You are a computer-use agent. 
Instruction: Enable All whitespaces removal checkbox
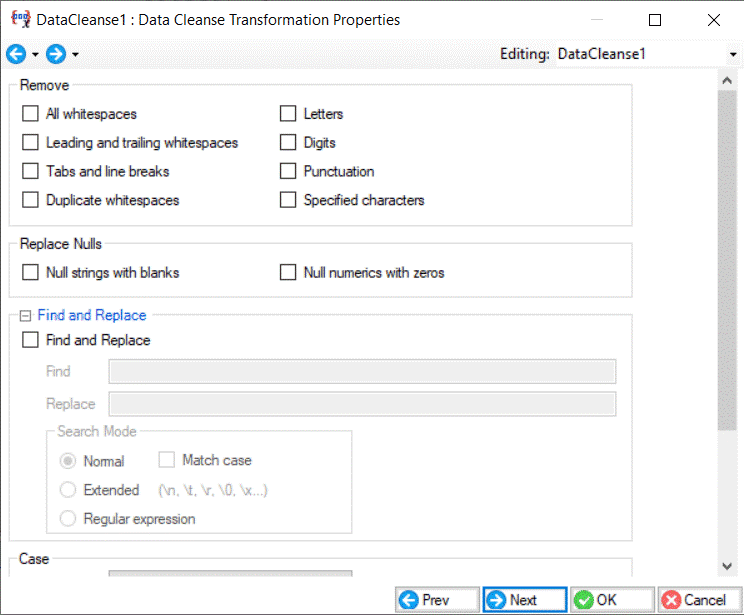30,114
